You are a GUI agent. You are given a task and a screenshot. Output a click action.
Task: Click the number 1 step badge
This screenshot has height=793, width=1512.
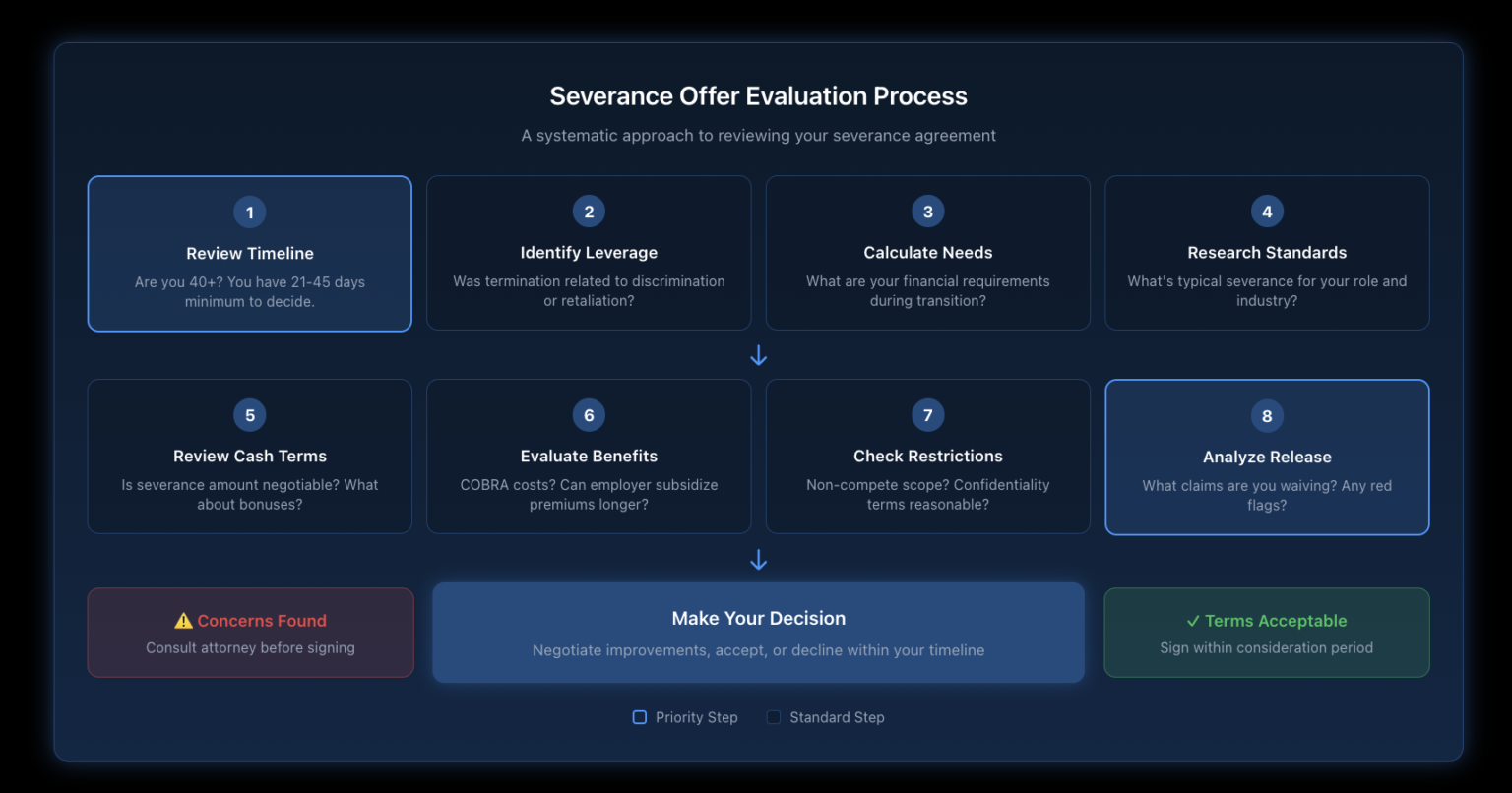pos(250,213)
